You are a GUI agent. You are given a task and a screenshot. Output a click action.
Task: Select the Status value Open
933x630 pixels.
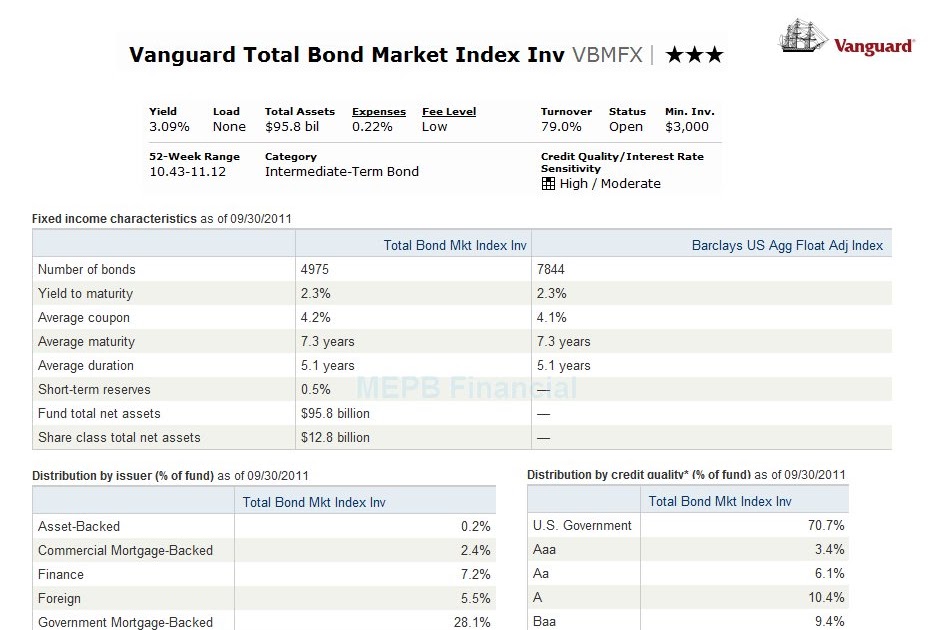click(625, 127)
